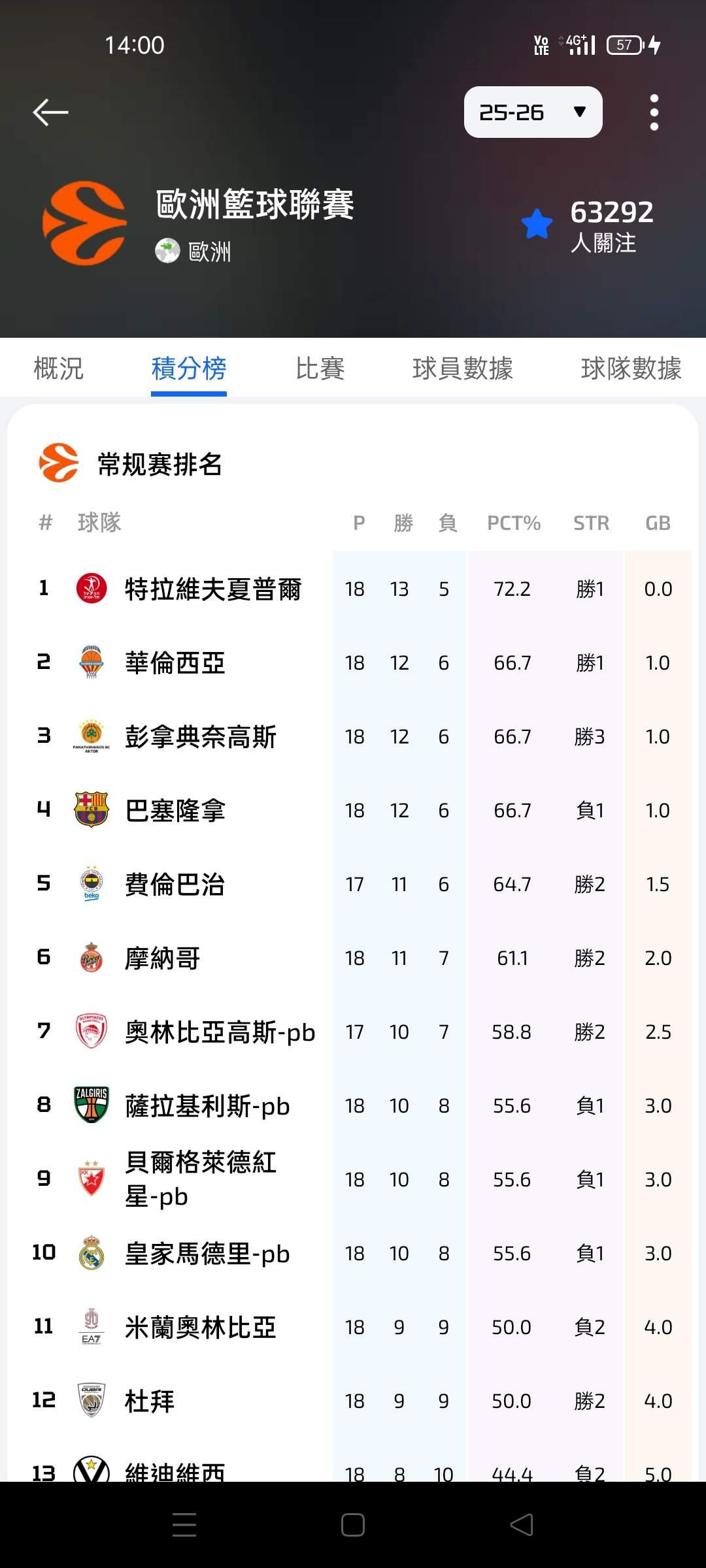Open 費倫巴治 team page
The height and width of the screenshot is (1568, 706).
coord(175,885)
